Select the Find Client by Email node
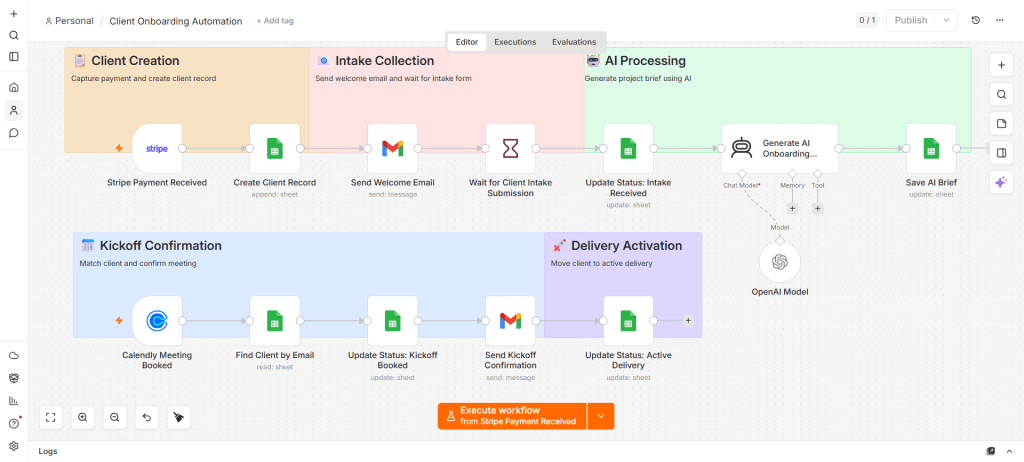 click(x=275, y=321)
